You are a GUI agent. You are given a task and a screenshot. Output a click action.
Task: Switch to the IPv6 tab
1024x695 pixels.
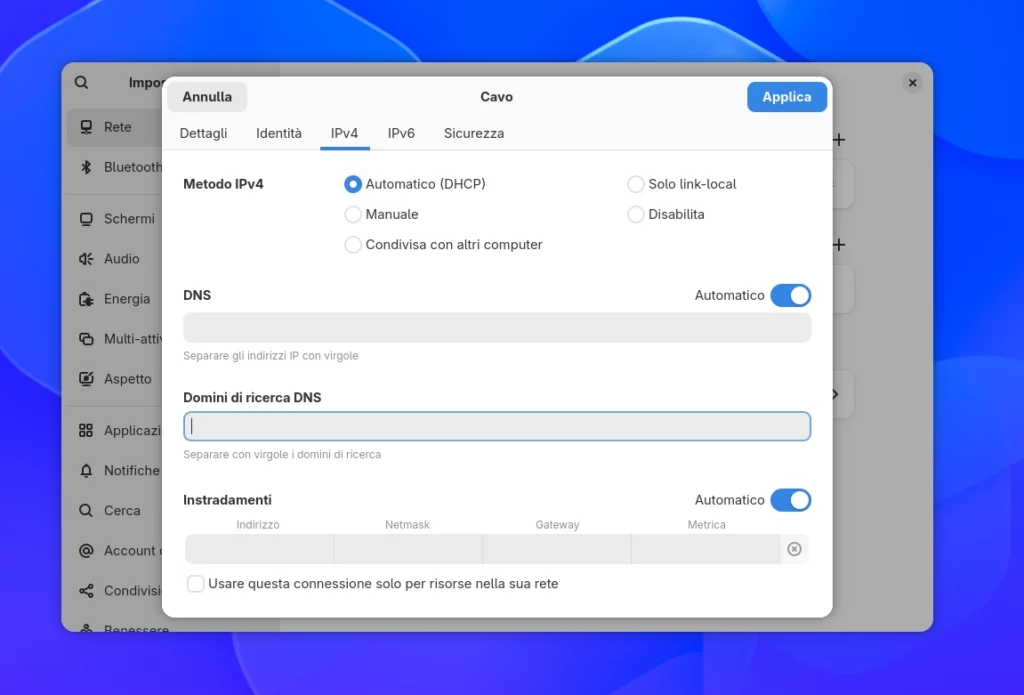pos(401,133)
